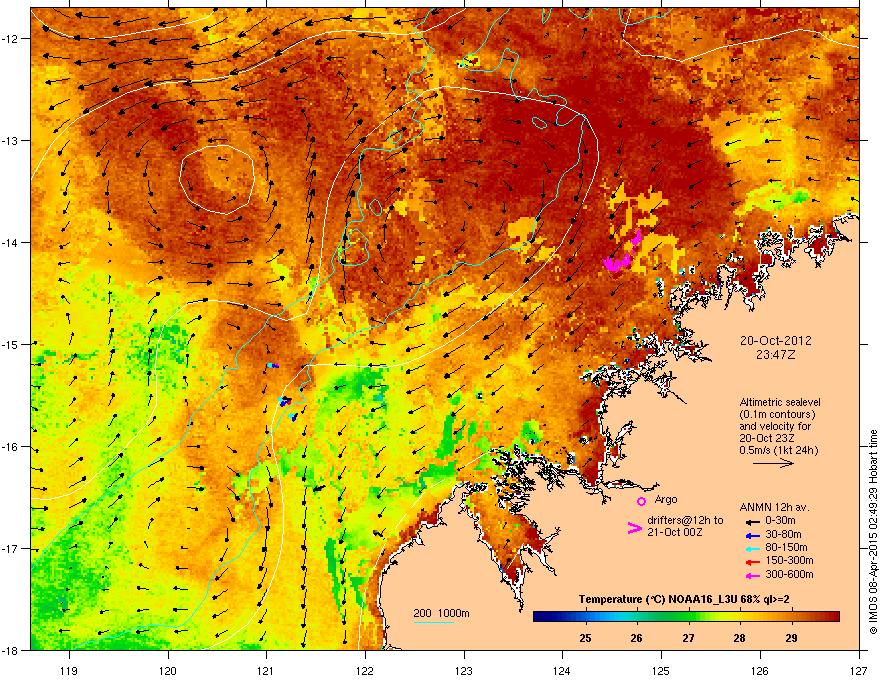Click the magenta Argo circle legend symbol

641,501
